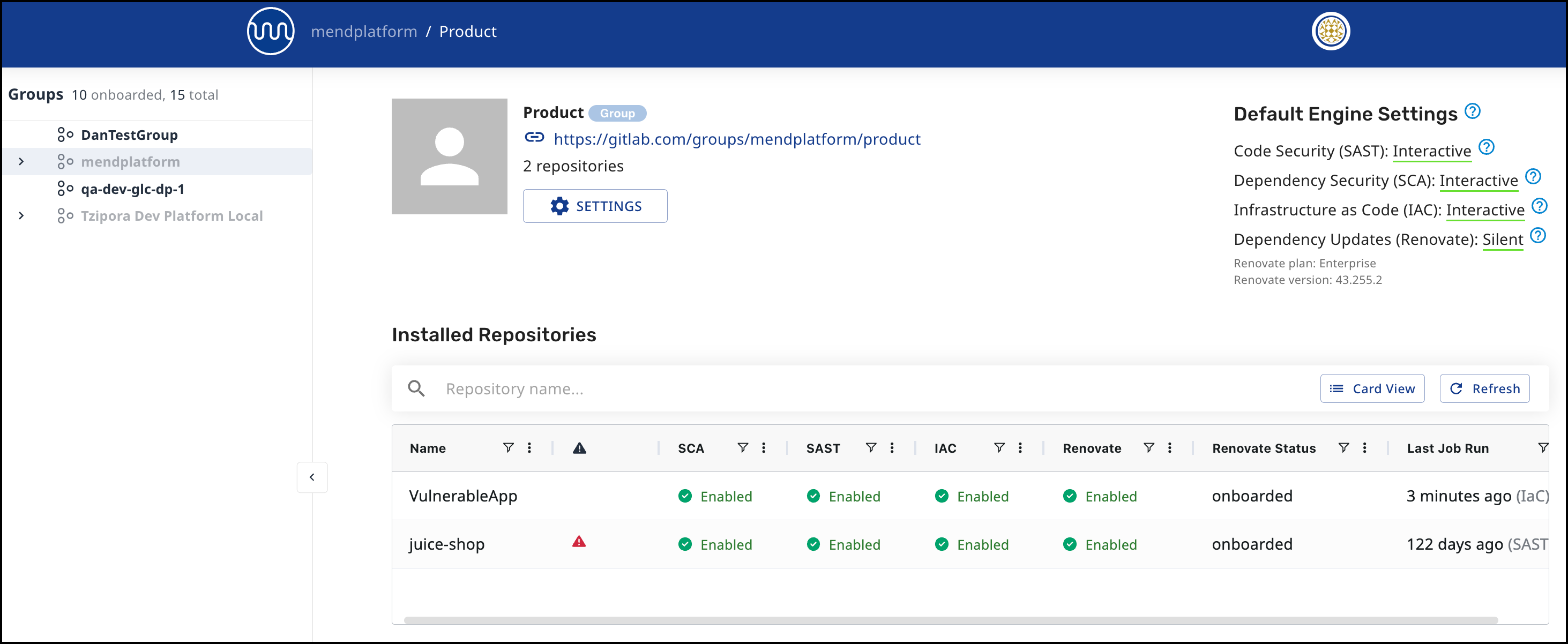Sort by SCA column header
Viewport: 1568px width, 644px height.
coord(691,448)
